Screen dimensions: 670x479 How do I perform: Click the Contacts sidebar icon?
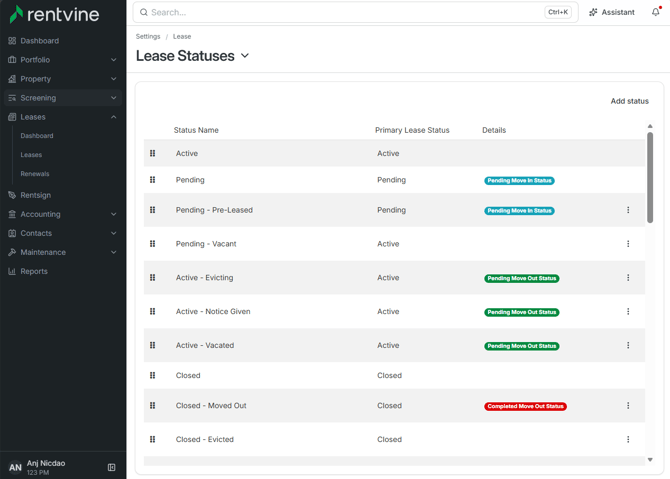tap(12, 233)
